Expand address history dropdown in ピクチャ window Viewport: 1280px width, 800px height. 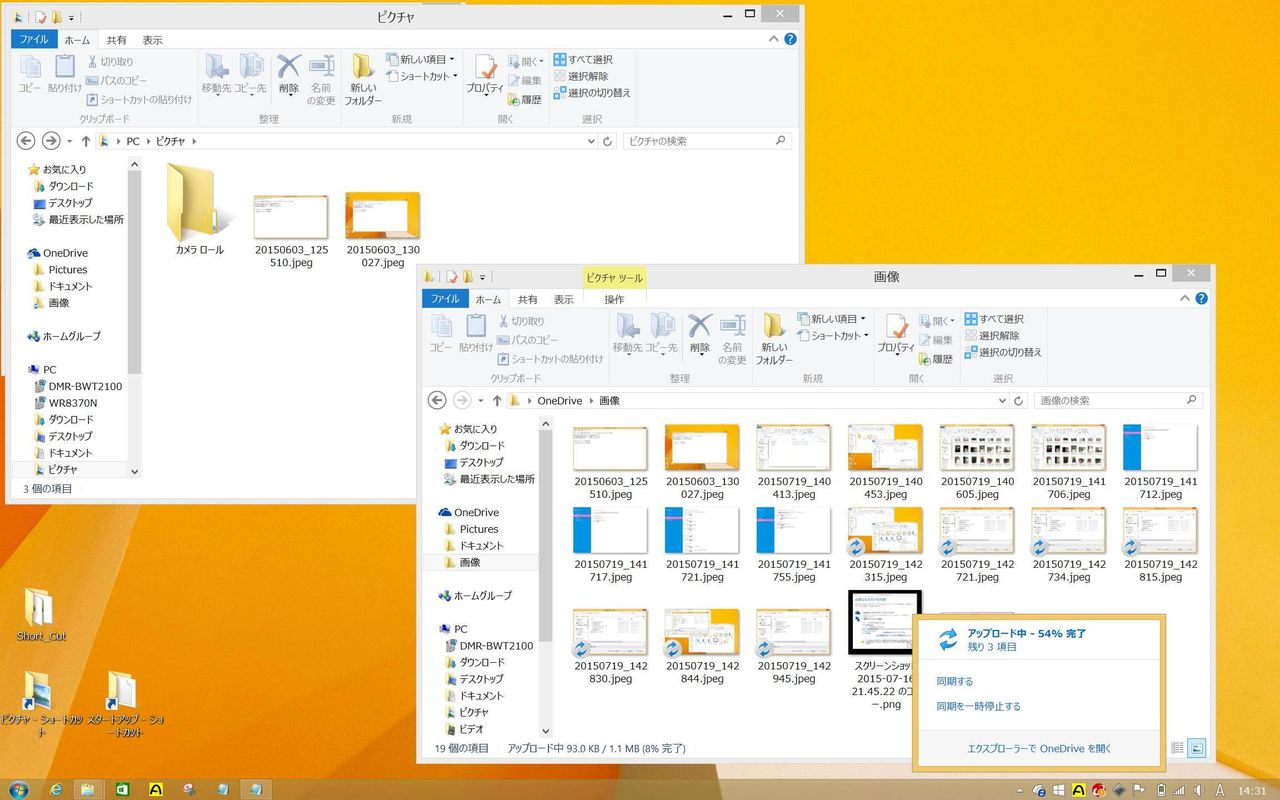591,141
